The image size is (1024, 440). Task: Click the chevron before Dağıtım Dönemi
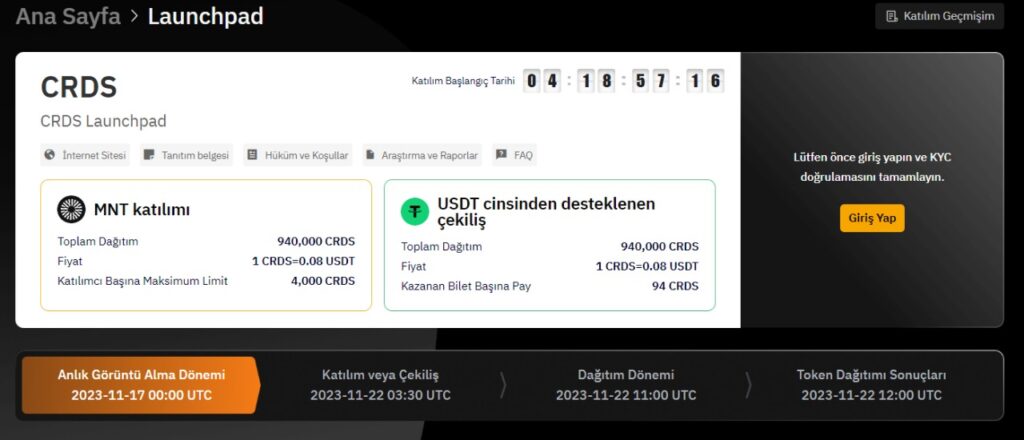click(x=503, y=385)
